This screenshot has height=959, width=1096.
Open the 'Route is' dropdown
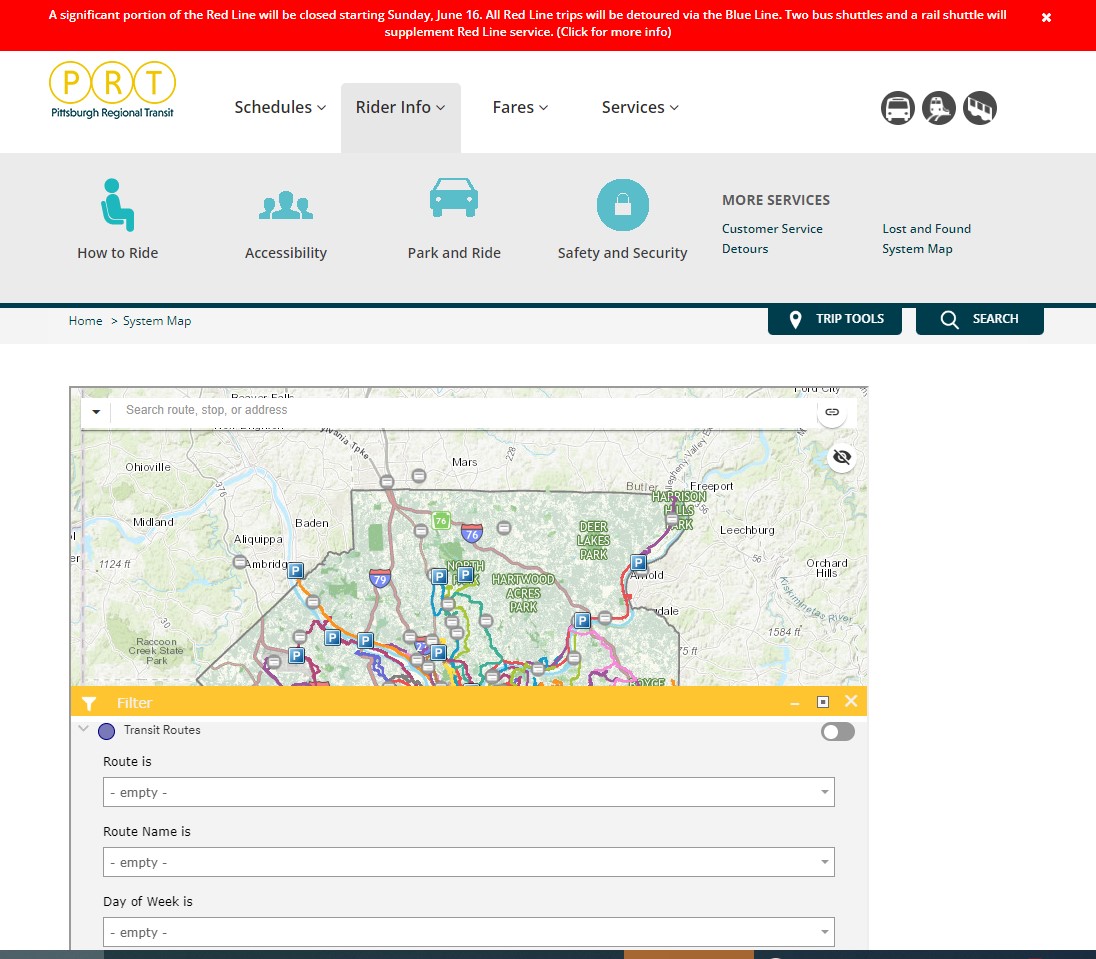[467, 791]
